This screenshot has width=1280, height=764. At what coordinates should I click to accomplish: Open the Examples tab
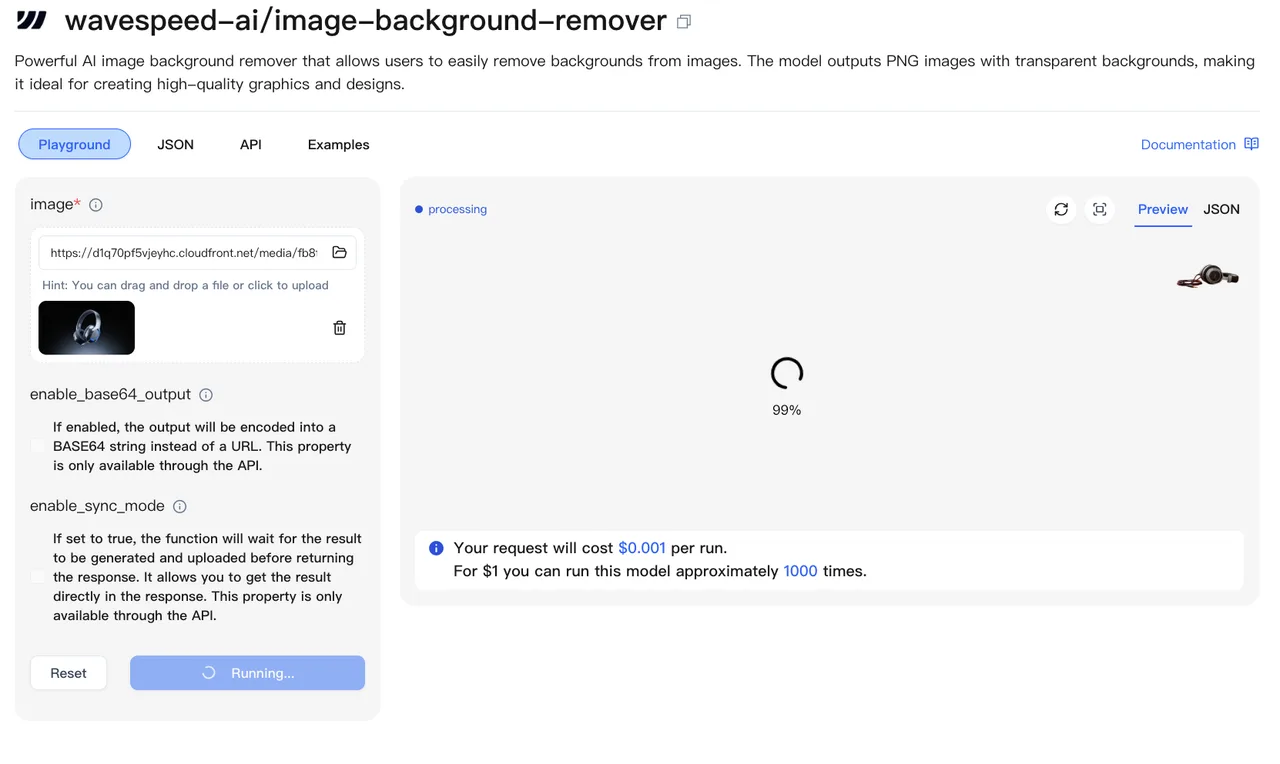338,144
